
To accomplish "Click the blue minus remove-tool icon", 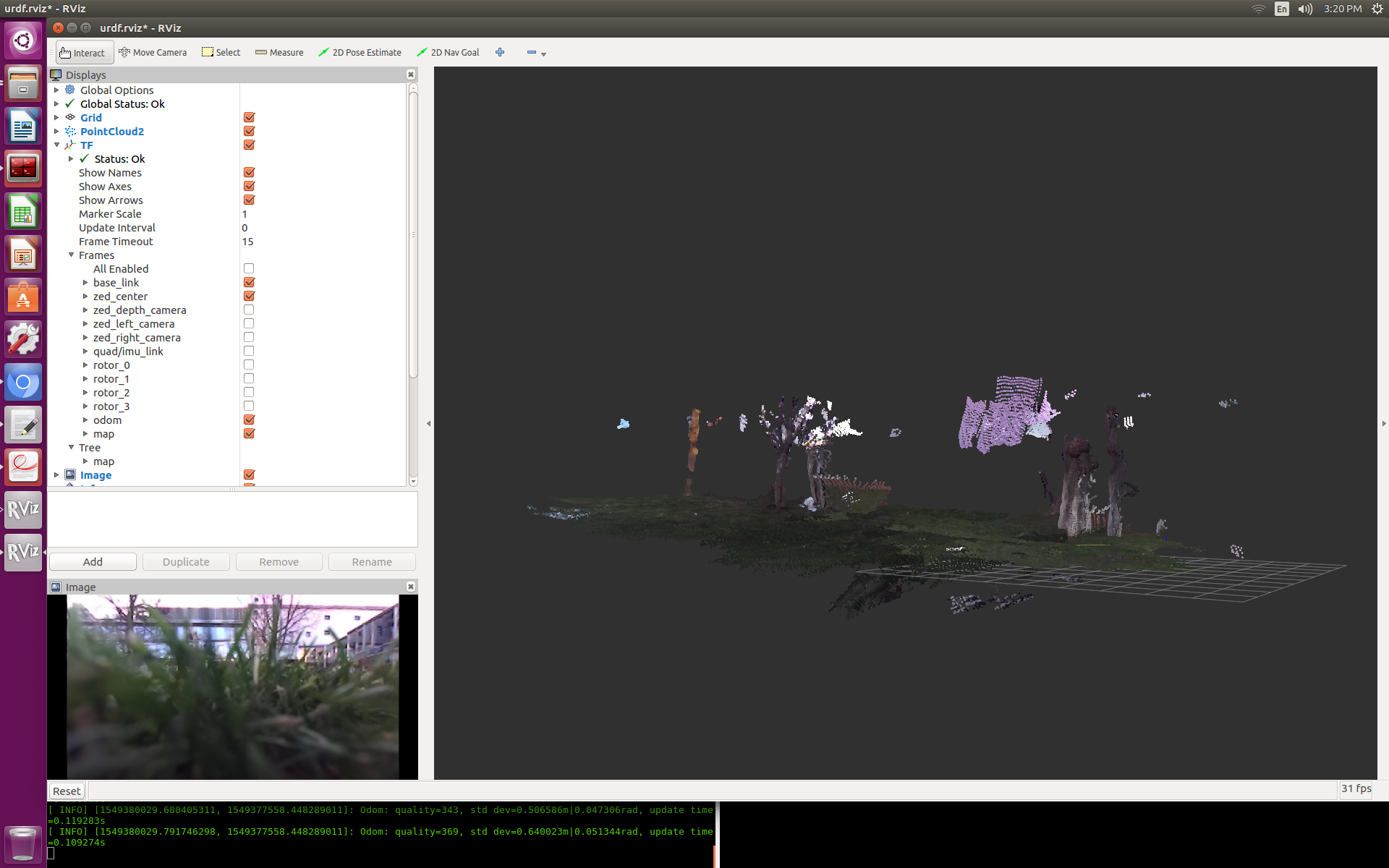I will click(532, 52).
